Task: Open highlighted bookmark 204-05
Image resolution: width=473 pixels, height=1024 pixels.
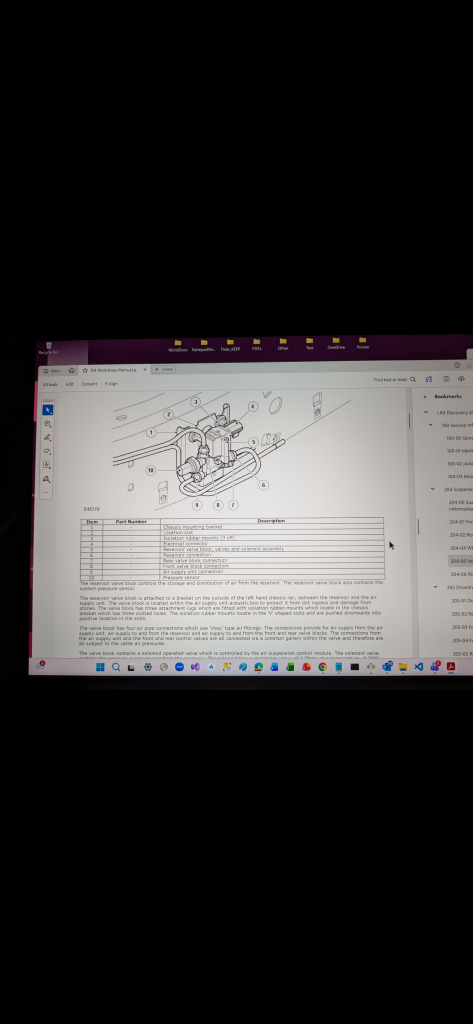Action: [461, 561]
